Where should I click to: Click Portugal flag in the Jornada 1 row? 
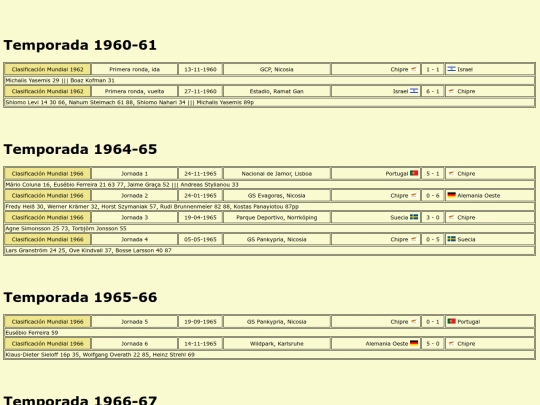point(414,173)
